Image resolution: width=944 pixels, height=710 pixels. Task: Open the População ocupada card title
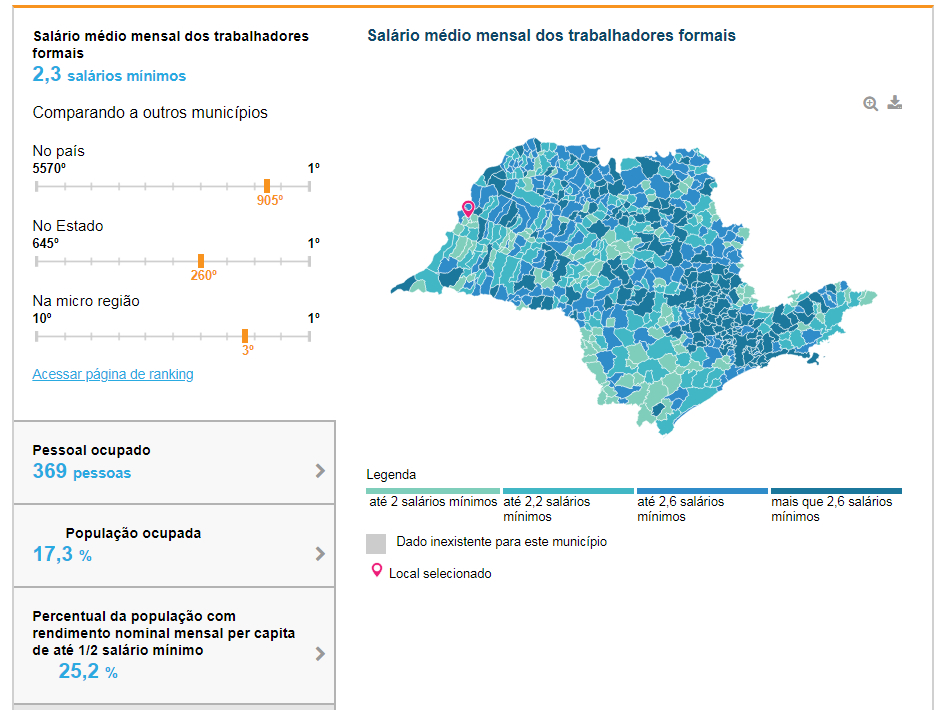pyautogui.click(x=133, y=533)
